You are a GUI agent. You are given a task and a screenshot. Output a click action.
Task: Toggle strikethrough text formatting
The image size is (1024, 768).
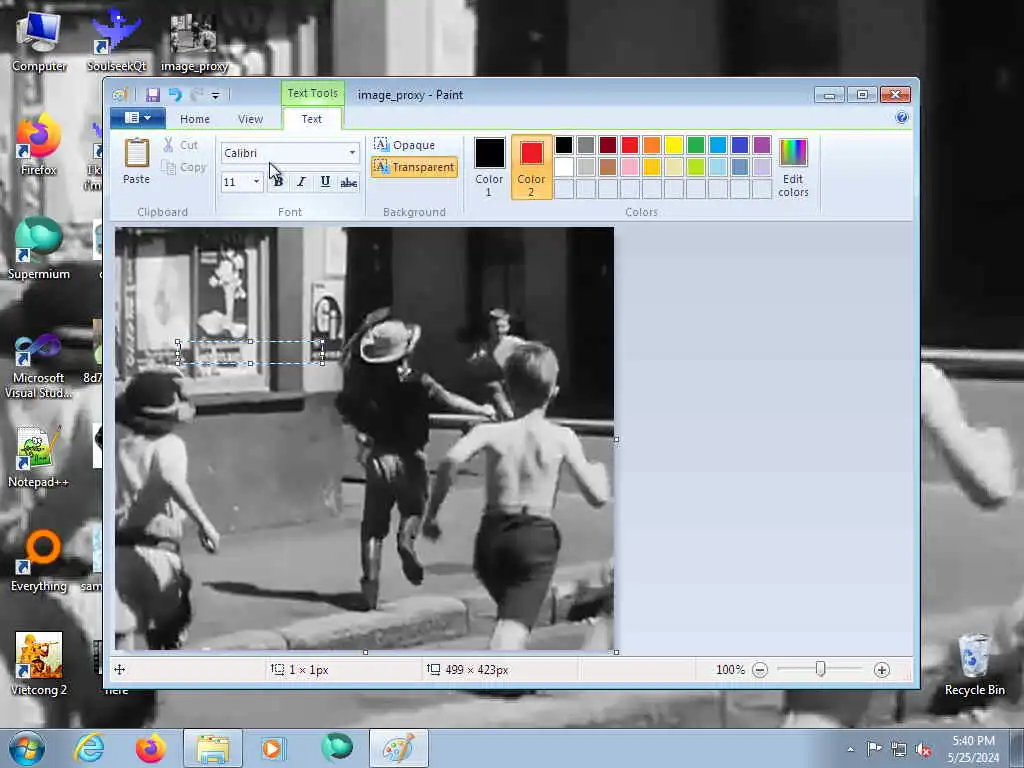(348, 182)
